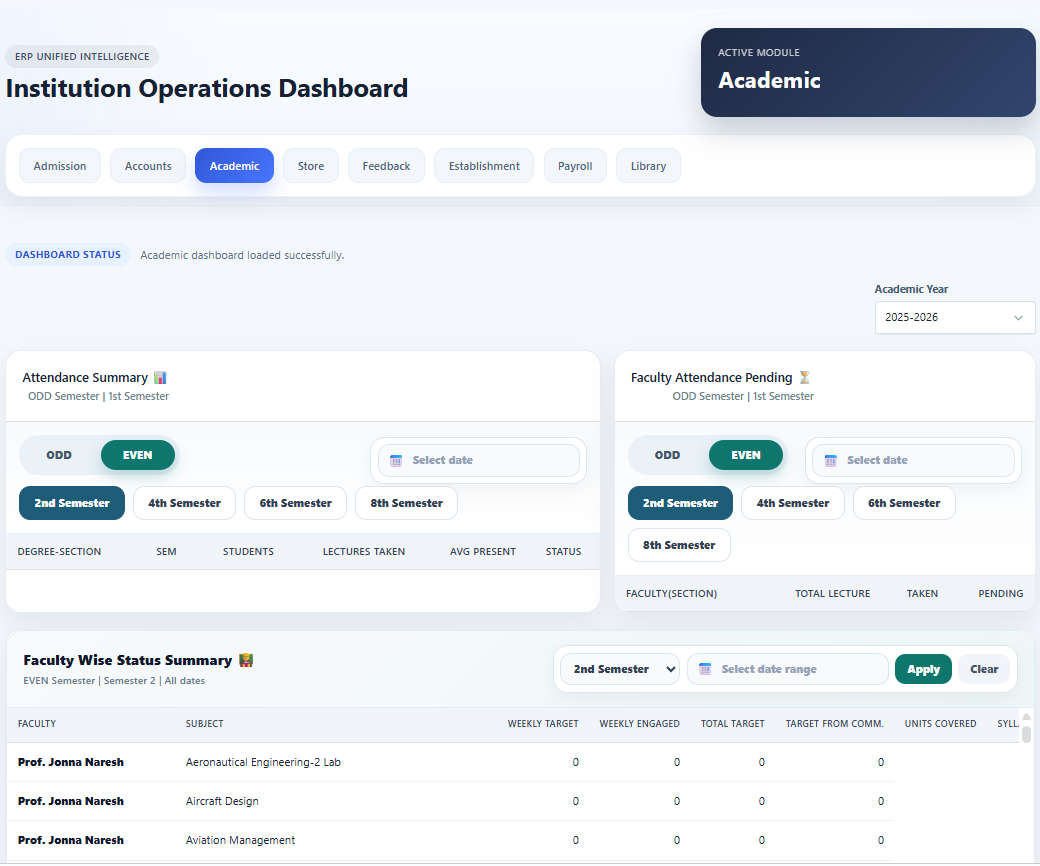
Task: Switch Faculty Attendance Pending to ODD
Action: [x=667, y=455]
